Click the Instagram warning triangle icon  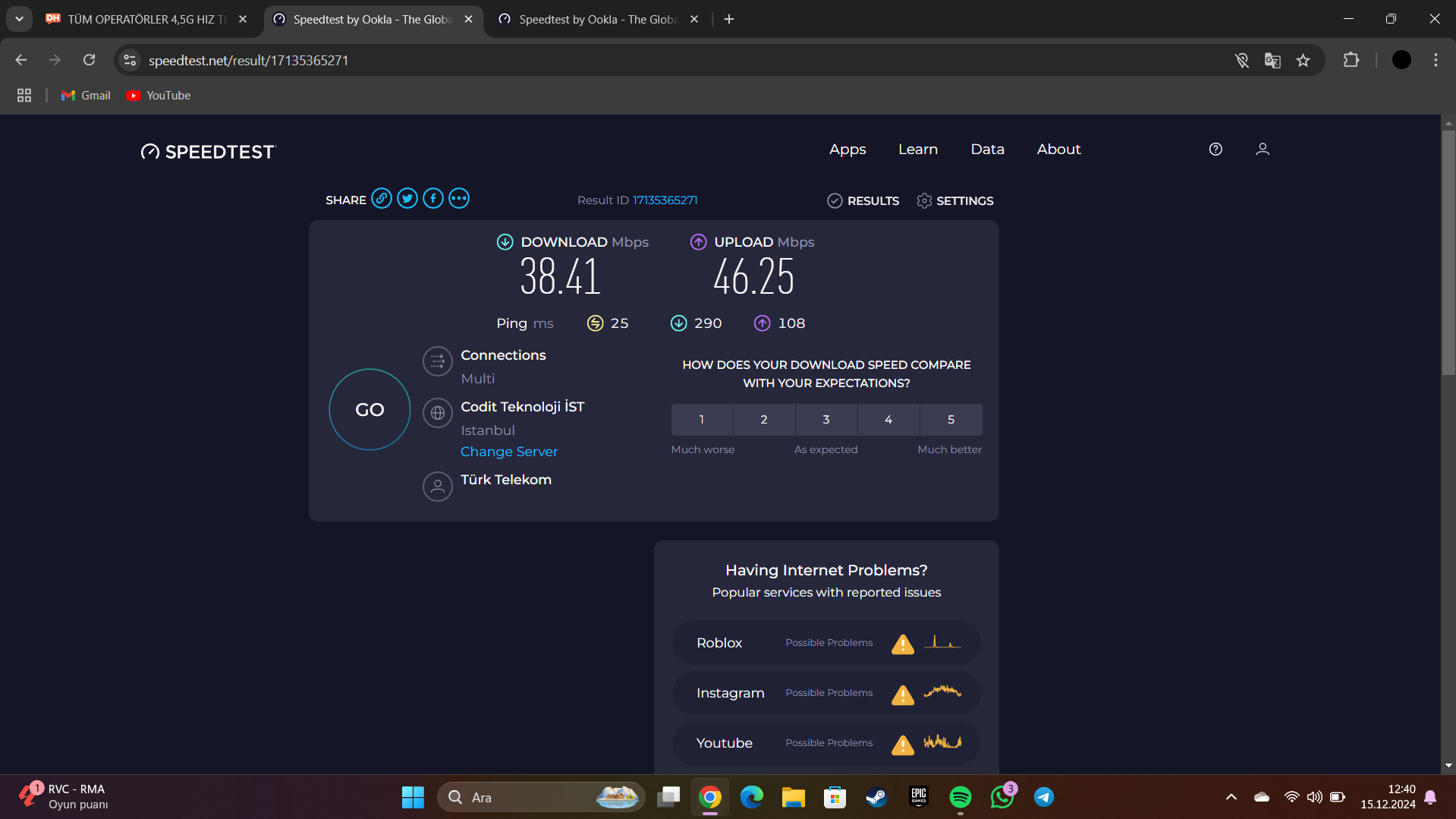[x=903, y=695]
